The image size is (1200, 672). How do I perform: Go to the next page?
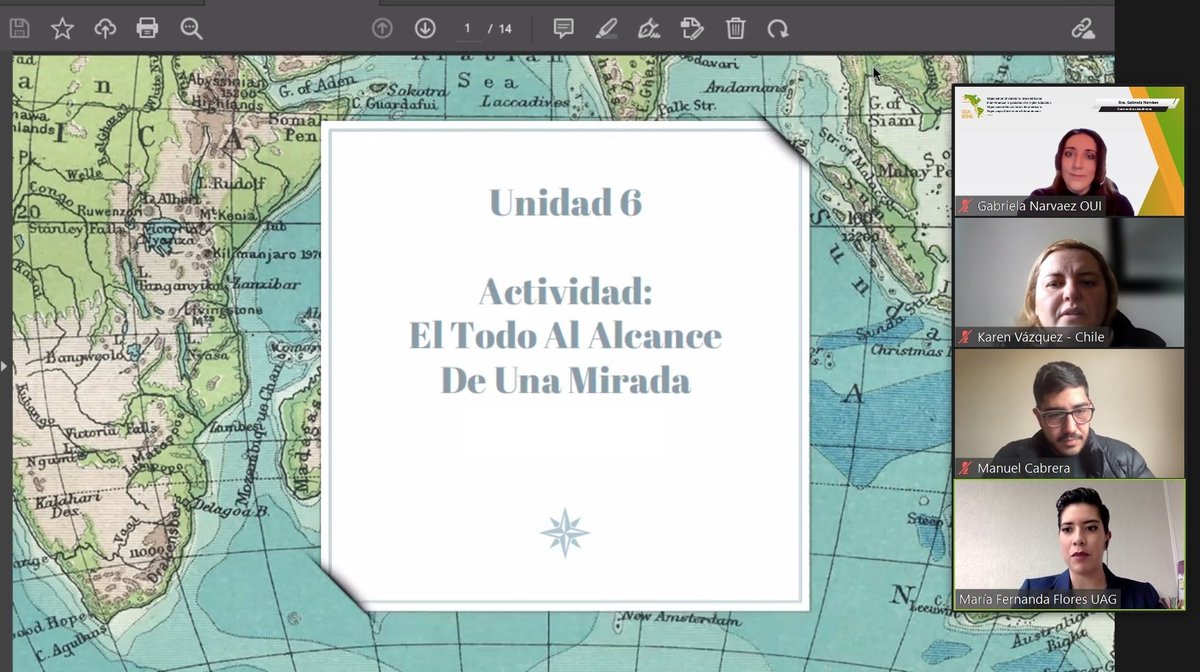[x=425, y=29]
